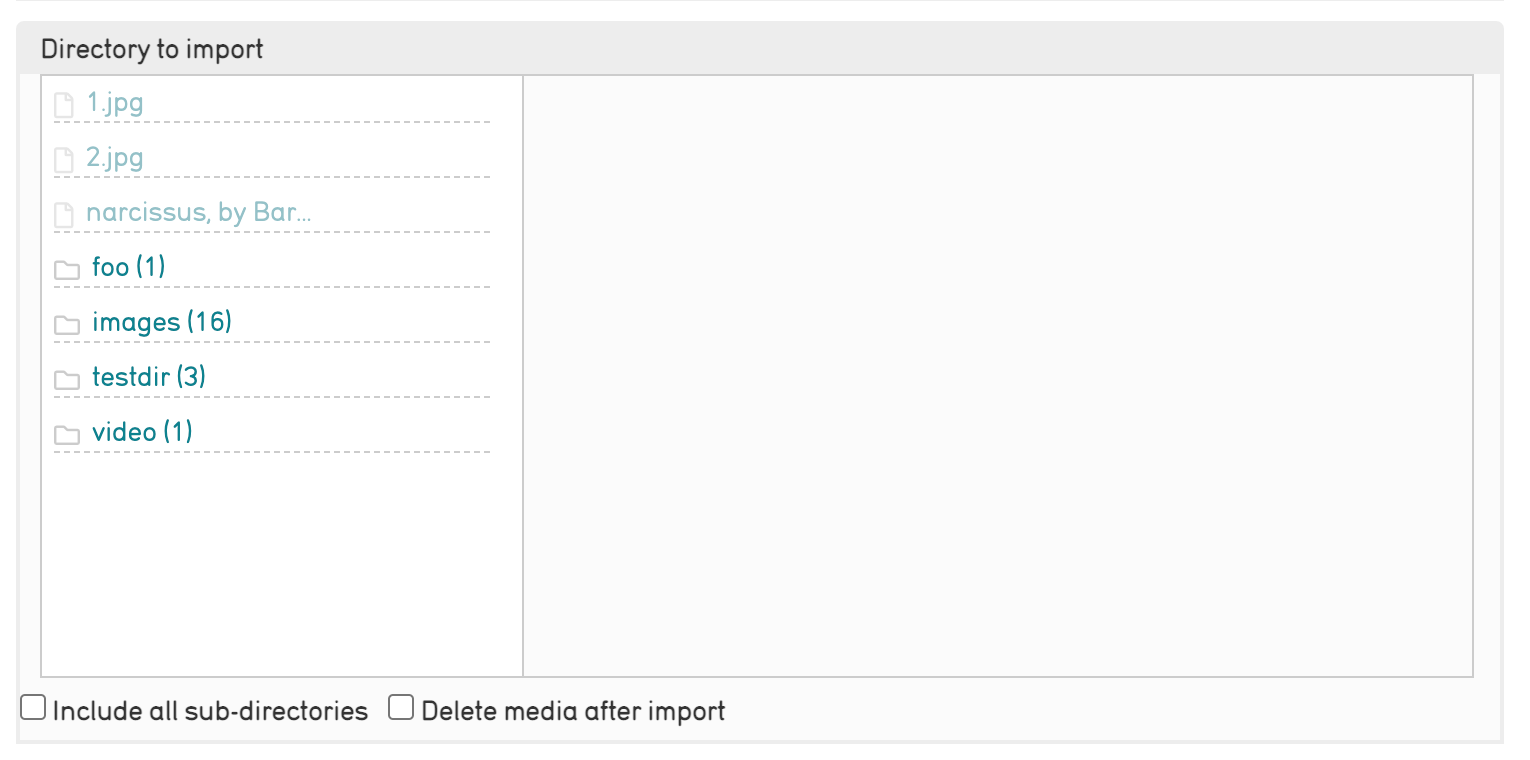Screen dimensions: 1530x760
Task: Select the 1.jpg file name
Action: coord(115,102)
